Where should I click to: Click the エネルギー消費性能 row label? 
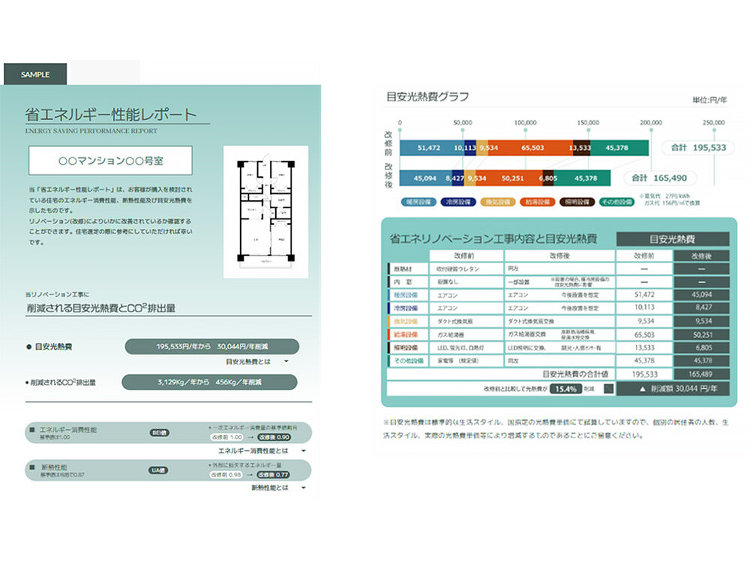pyautogui.click(x=68, y=430)
